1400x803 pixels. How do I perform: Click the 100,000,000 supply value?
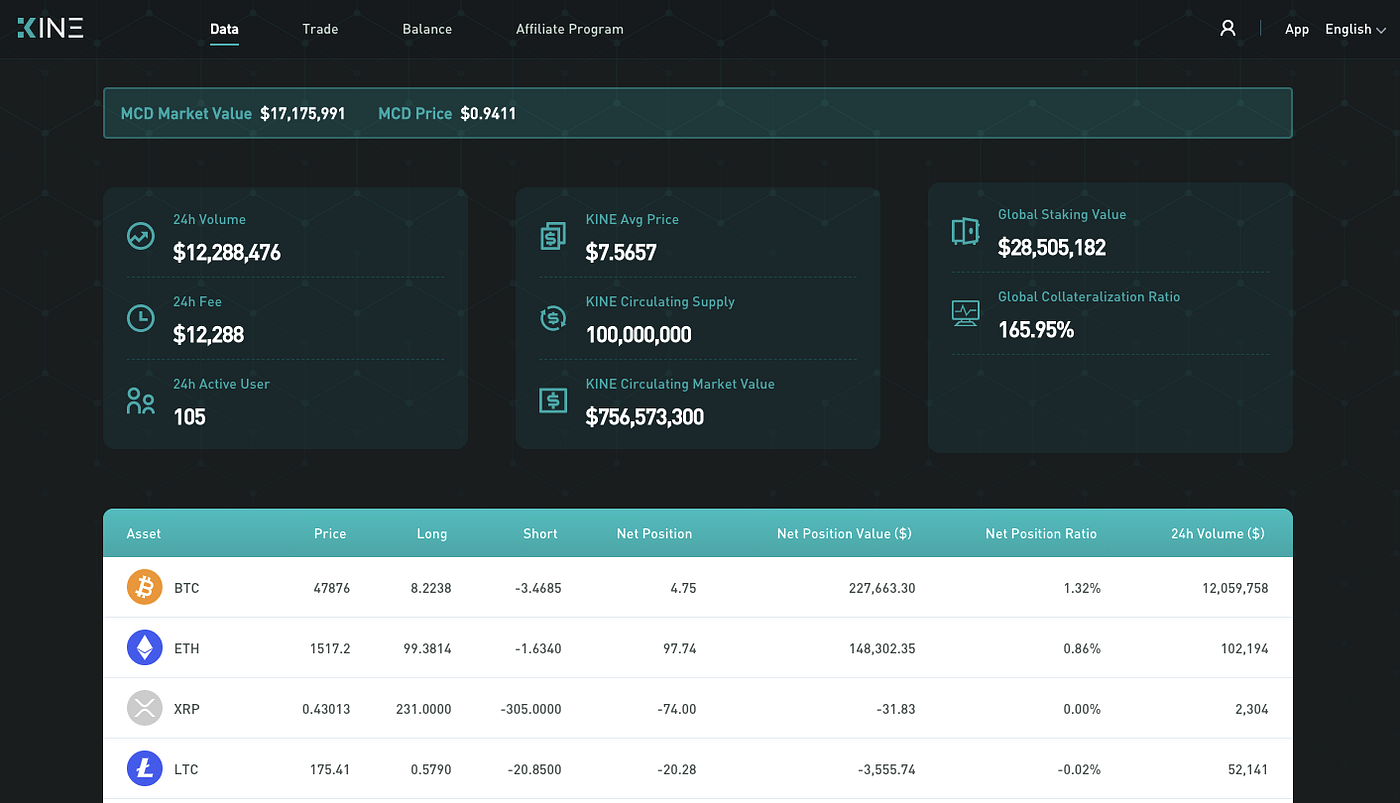click(638, 335)
